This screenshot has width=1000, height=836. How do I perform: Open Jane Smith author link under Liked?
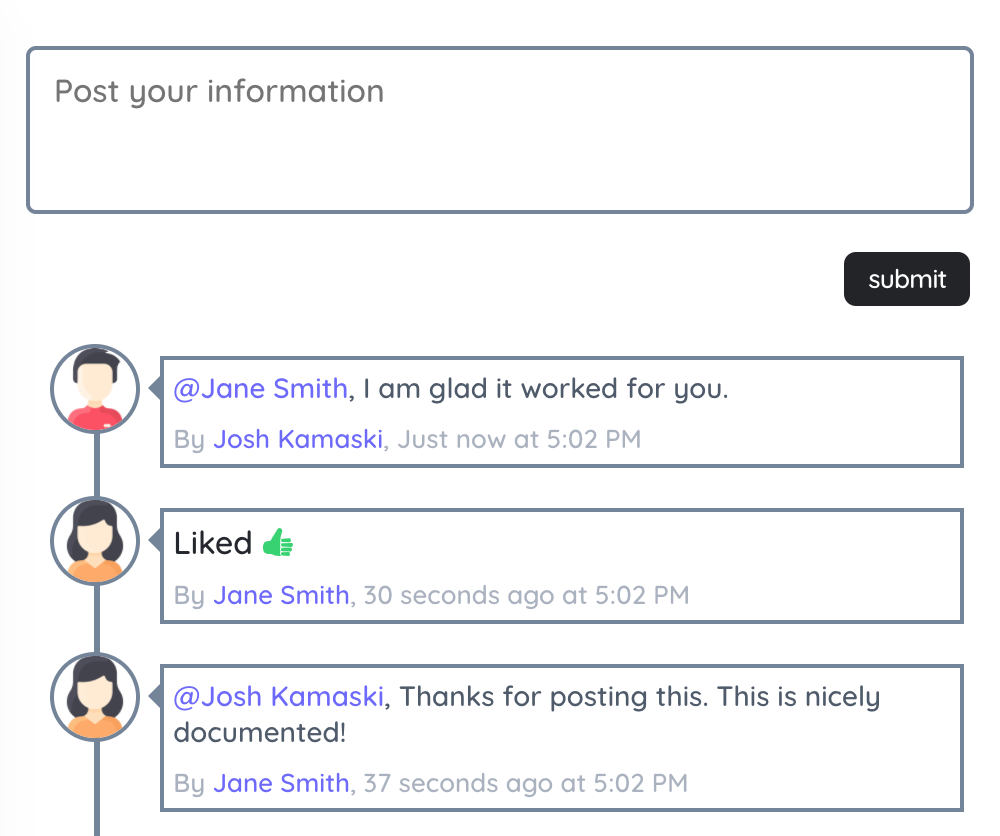point(281,595)
